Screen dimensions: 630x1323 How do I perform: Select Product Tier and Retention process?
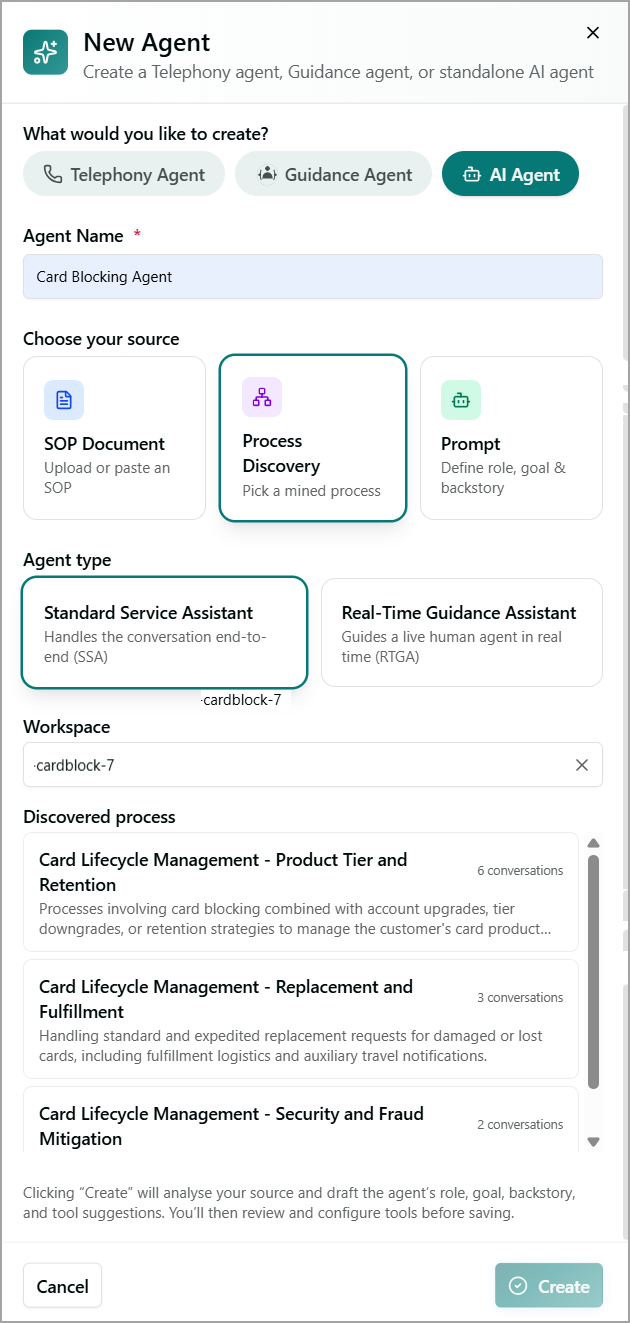[301, 892]
